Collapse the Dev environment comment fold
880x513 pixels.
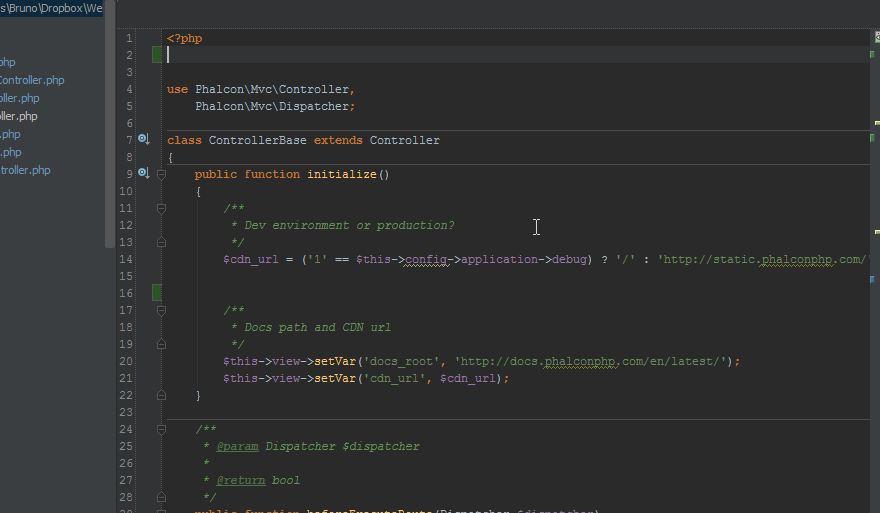point(161,208)
